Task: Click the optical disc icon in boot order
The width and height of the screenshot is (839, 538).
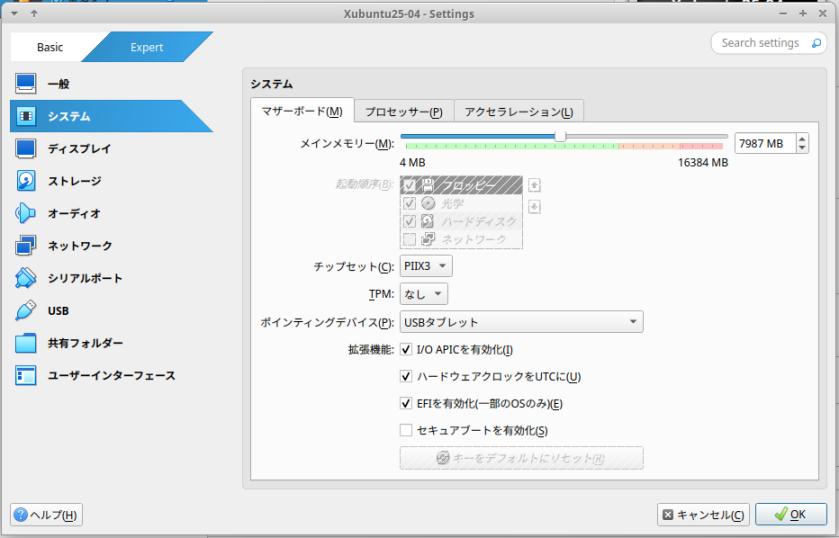Action: point(428,203)
